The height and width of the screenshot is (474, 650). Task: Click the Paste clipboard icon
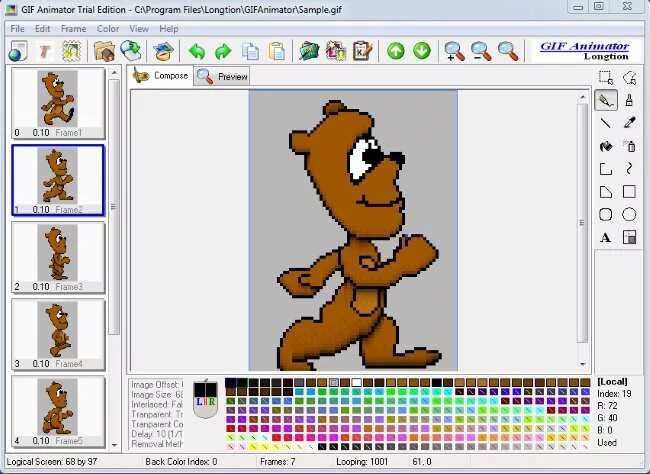tap(276, 51)
